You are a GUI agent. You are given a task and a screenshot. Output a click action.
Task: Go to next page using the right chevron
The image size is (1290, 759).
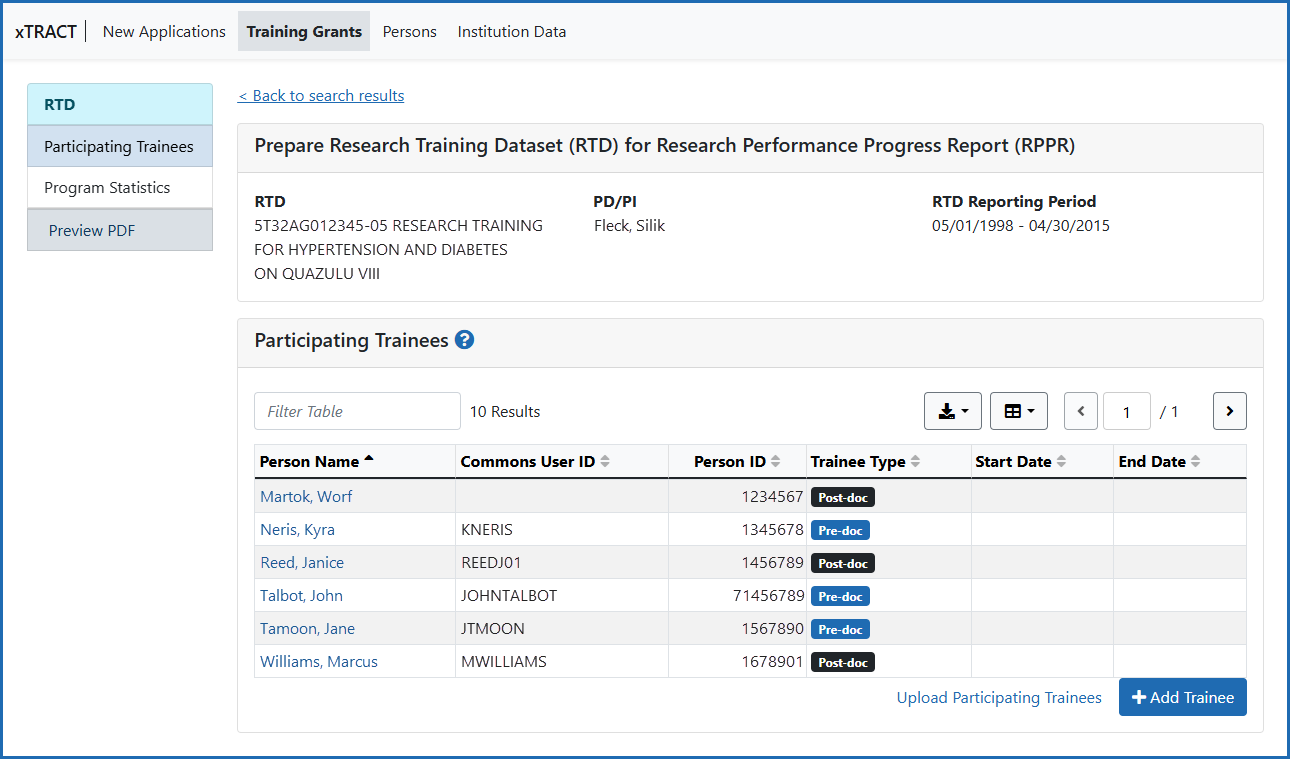tap(1229, 411)
